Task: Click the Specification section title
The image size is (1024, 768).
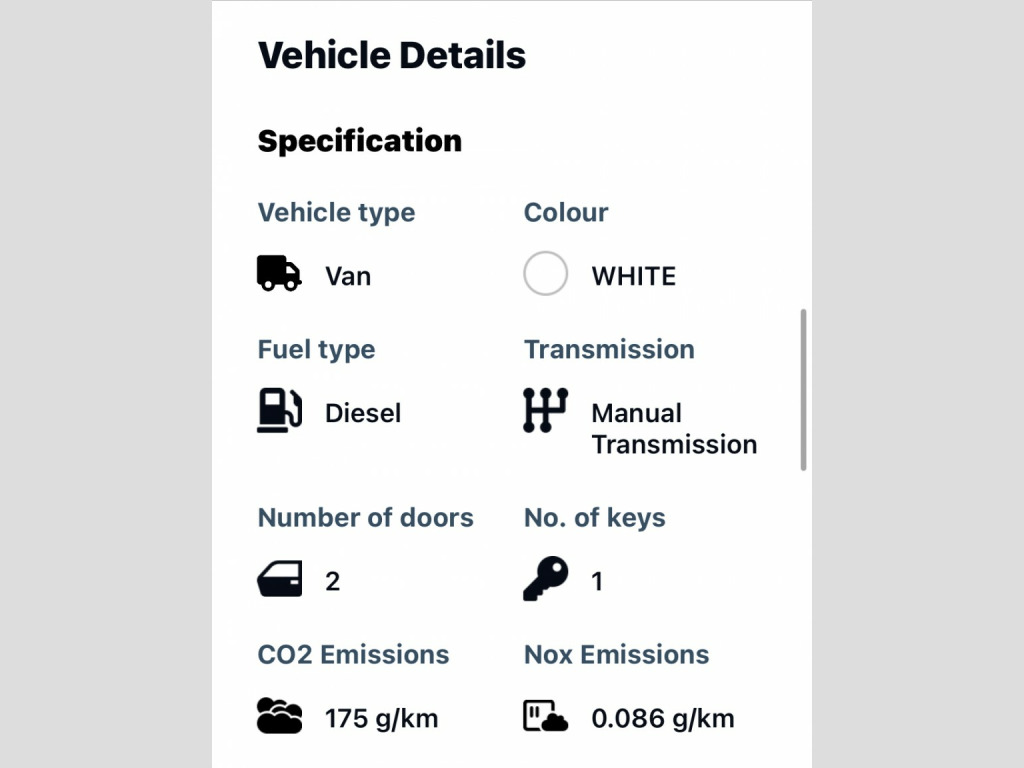Action: click(360, 141)
